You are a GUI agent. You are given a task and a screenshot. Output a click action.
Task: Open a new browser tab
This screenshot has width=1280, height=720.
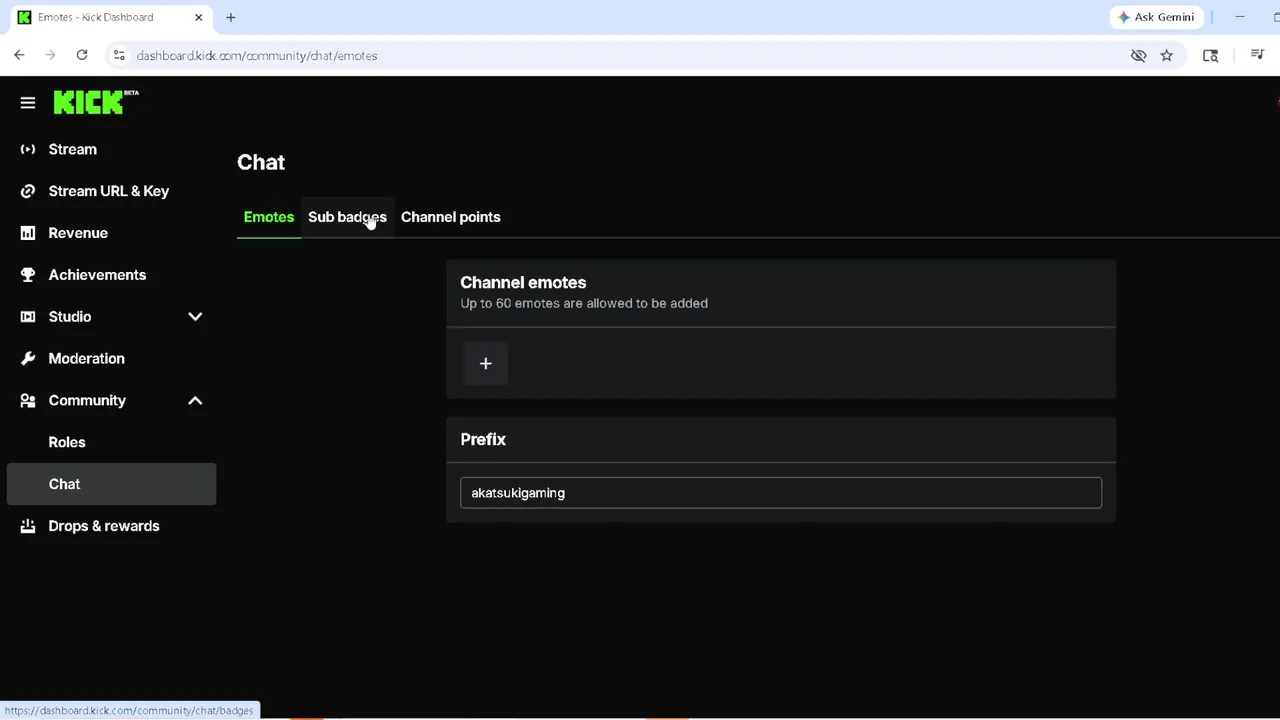coord(230,17)
